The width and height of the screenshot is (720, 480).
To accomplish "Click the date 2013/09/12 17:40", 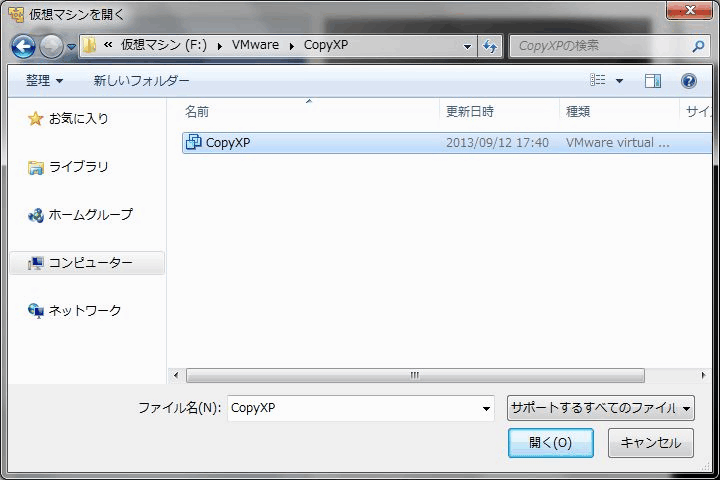I will (497, 143).
